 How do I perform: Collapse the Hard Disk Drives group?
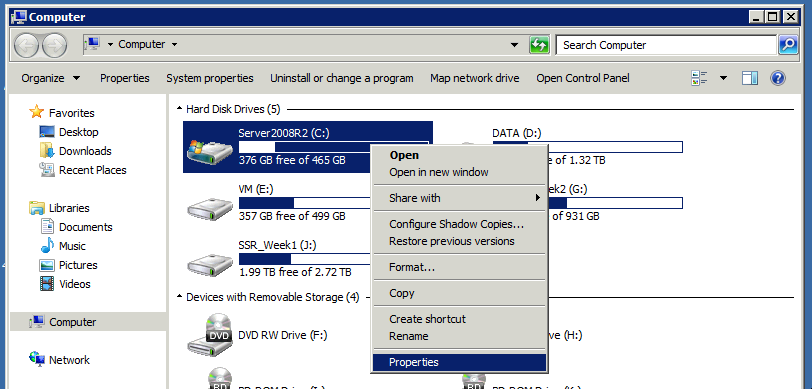pyautogui.click(x=180, y=109)
